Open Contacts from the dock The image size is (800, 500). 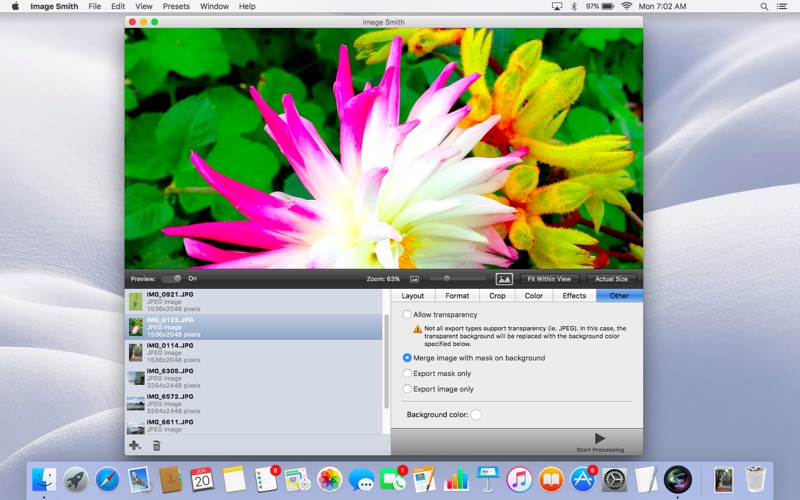[170, 480]
